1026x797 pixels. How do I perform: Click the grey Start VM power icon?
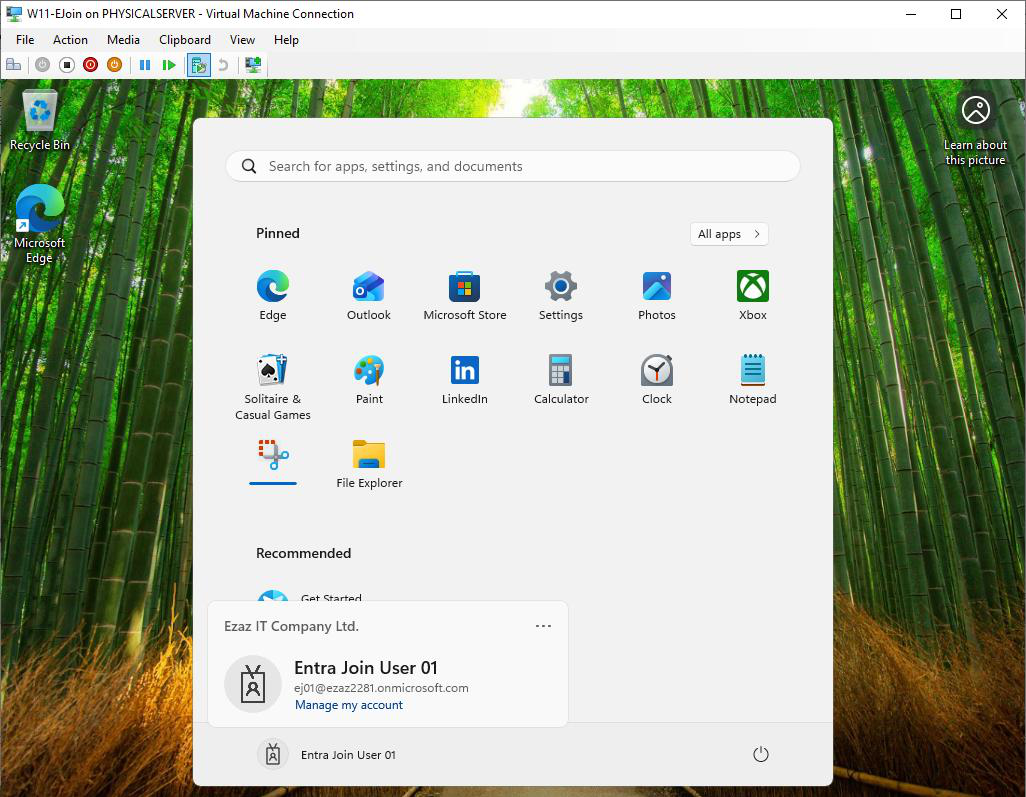43,65
